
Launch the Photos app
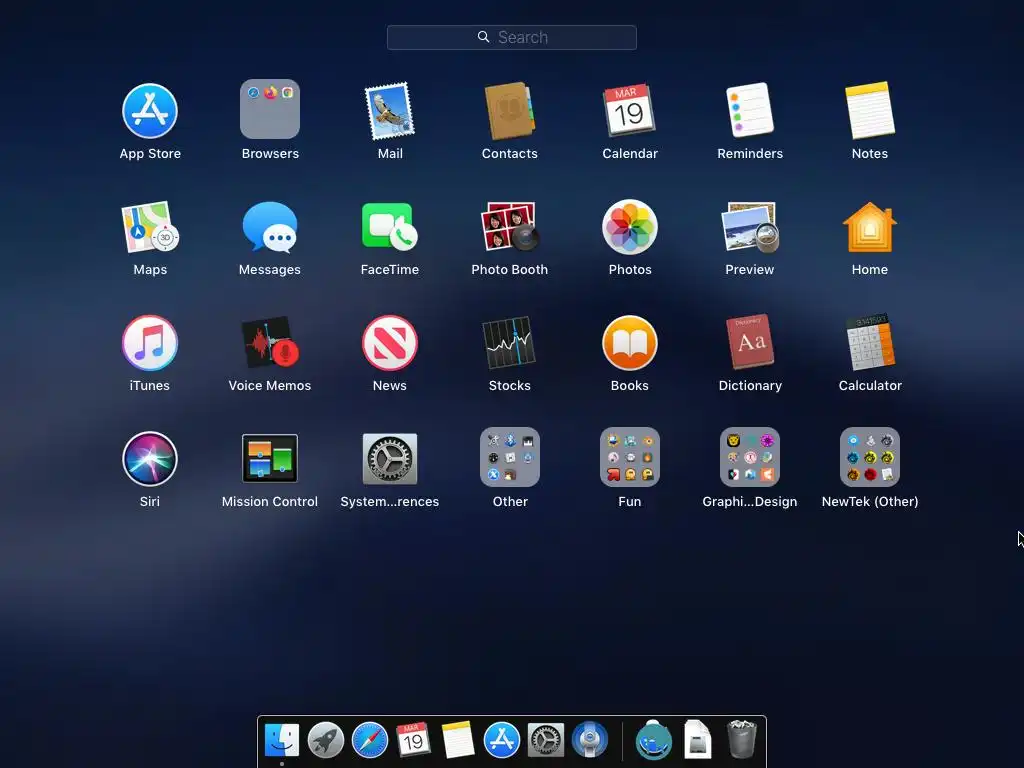point(630,227)
